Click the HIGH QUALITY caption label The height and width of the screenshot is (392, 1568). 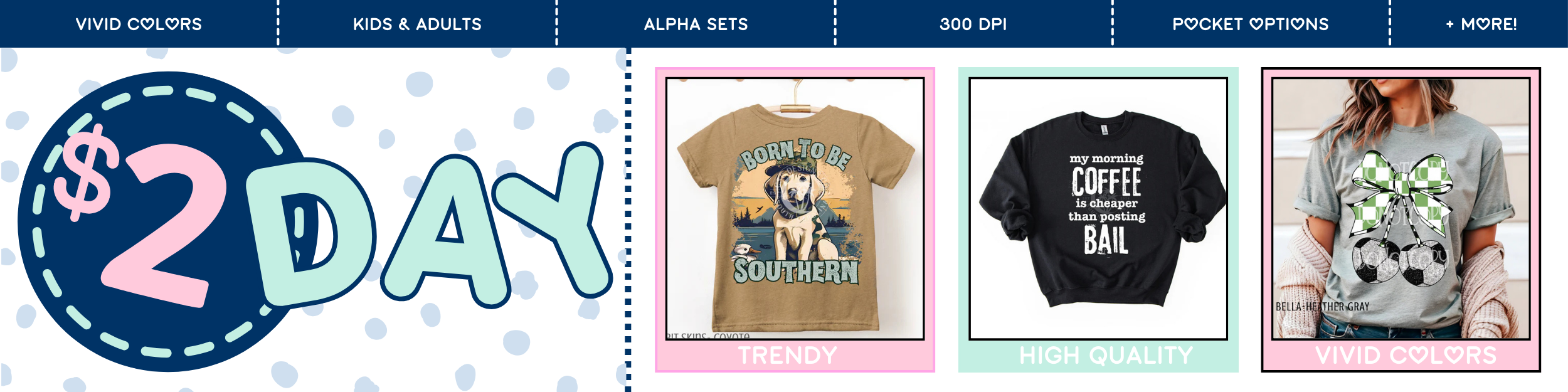click(x=1106, y=356)
